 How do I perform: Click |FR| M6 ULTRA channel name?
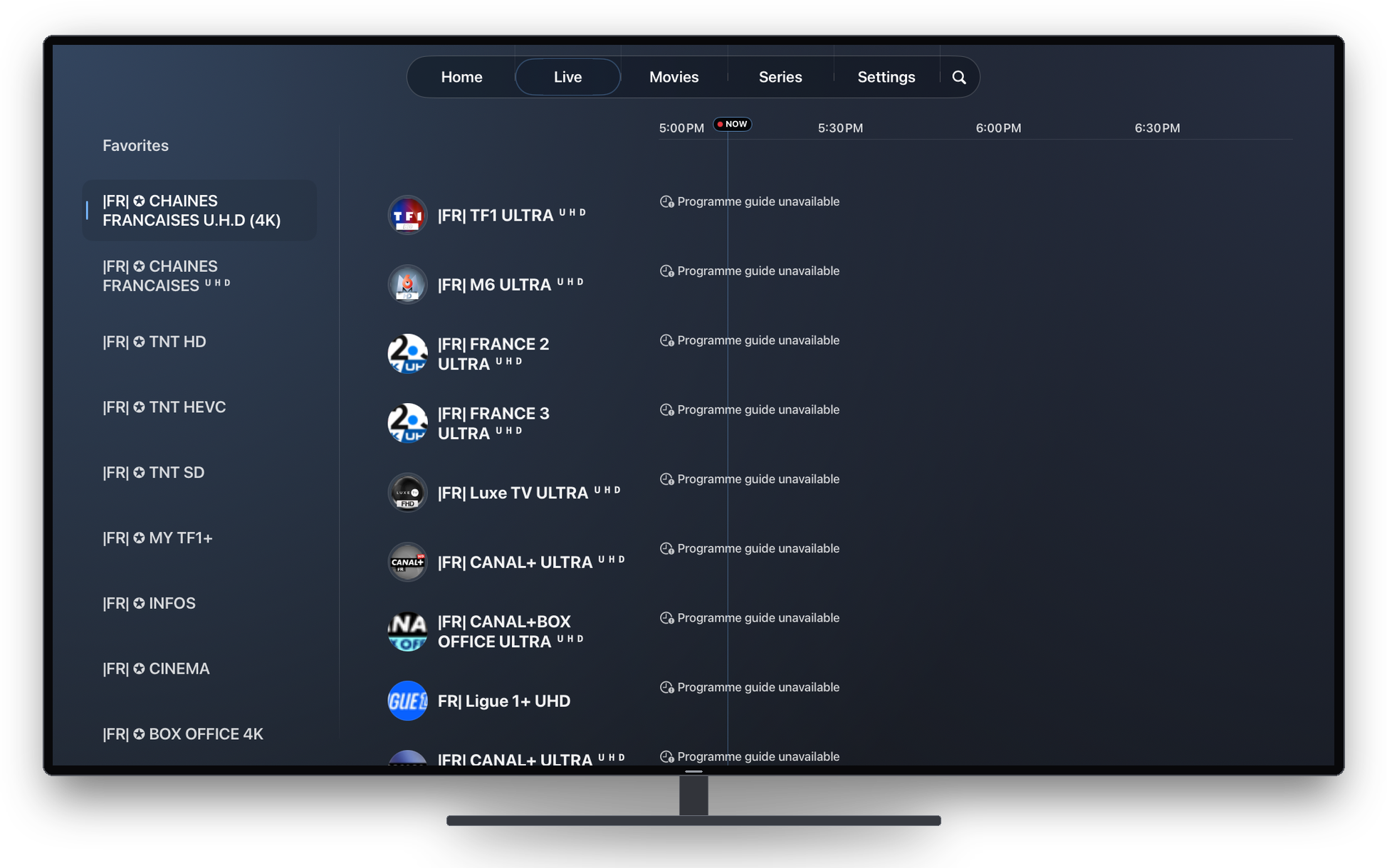(511, 284)
